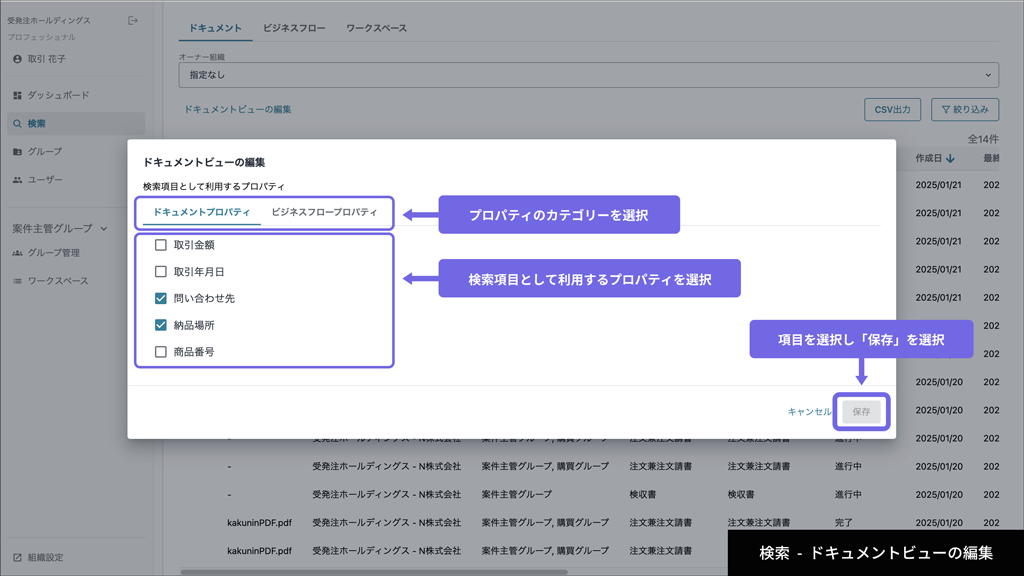Click the 絞り込み filter button

click(965, 110)
